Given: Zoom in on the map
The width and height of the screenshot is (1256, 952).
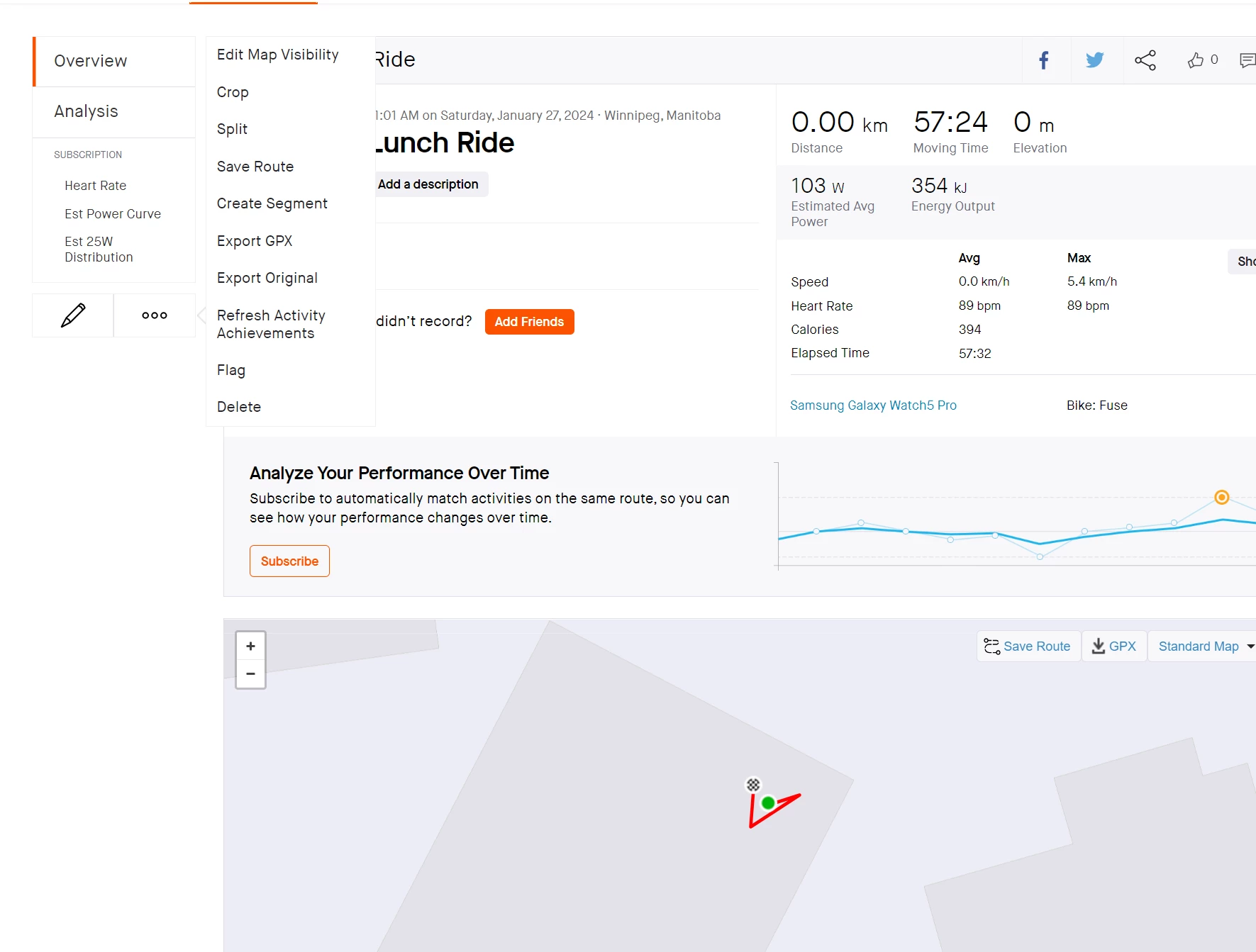Looking at the screenshot, I should (250, 646).
